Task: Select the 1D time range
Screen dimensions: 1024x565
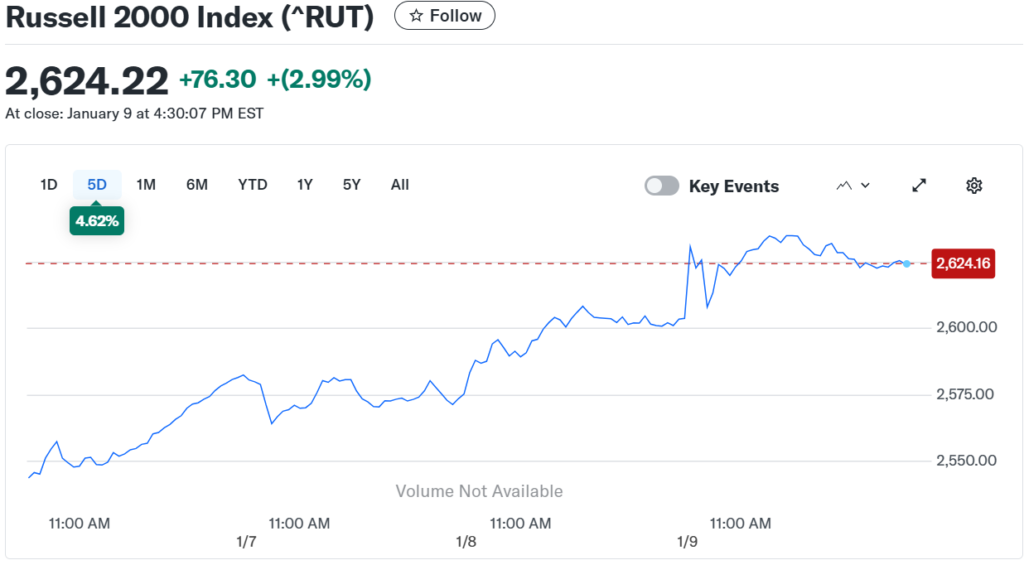Action: 49,184
